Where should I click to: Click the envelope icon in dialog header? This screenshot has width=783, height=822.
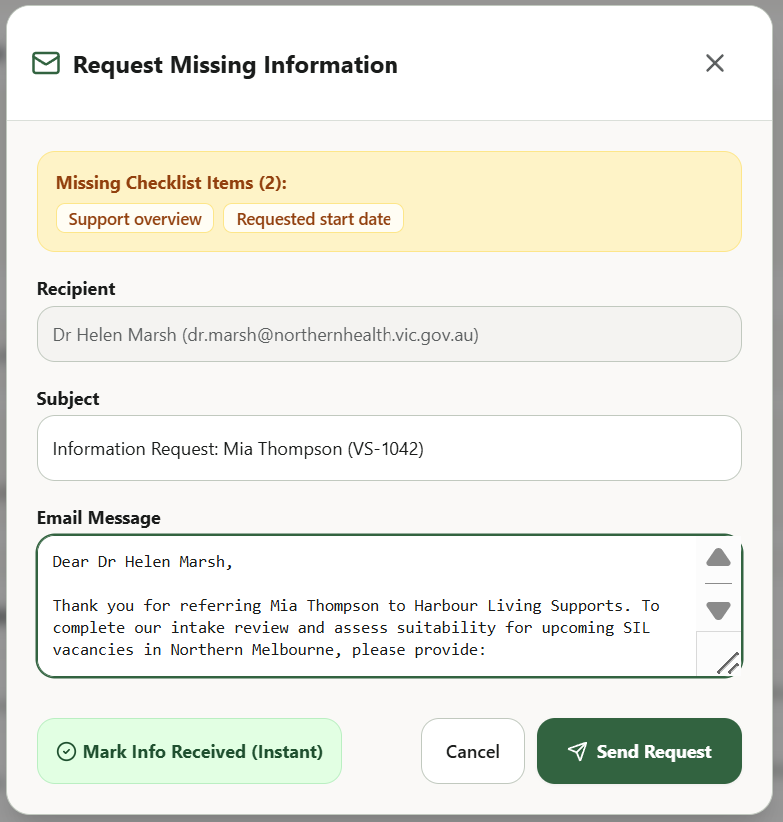point(46,63)
